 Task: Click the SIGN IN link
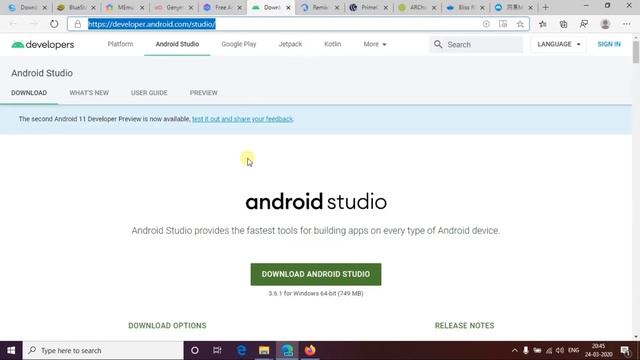pos(609,44)
